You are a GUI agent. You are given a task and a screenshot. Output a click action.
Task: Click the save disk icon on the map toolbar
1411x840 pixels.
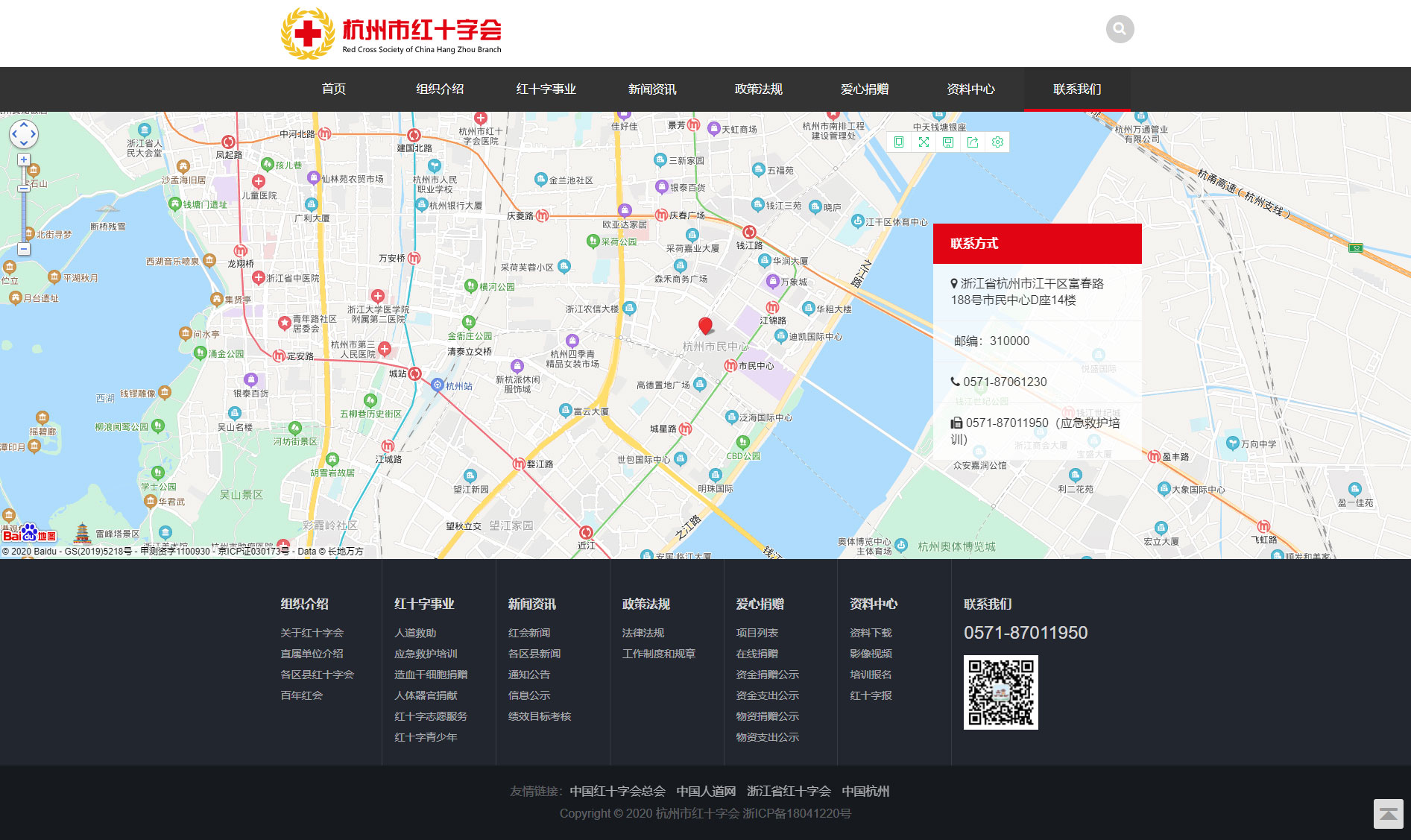tap(948, 142)
